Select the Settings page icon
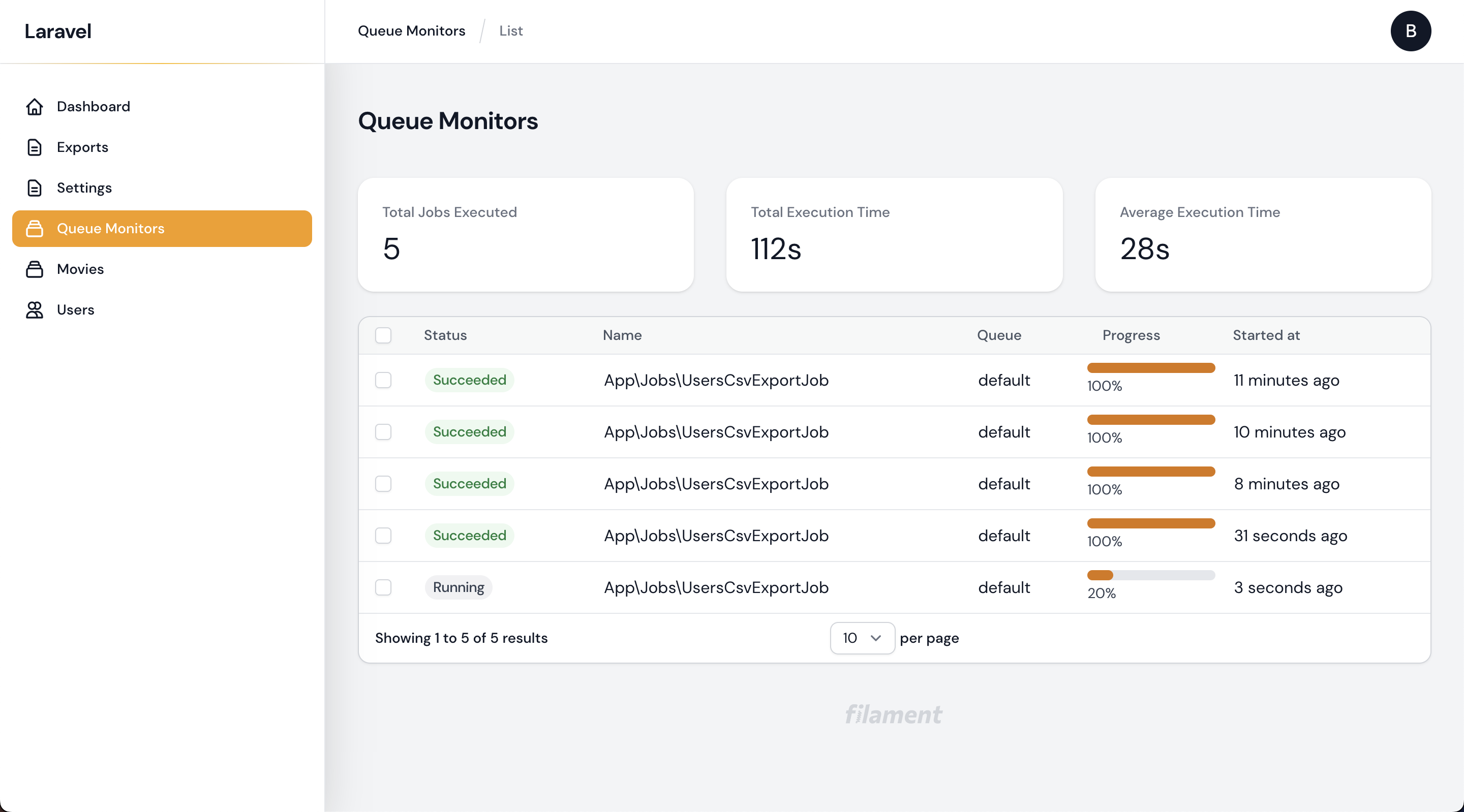The height and width of the screenshot is (812, 1464). [35, 188]
